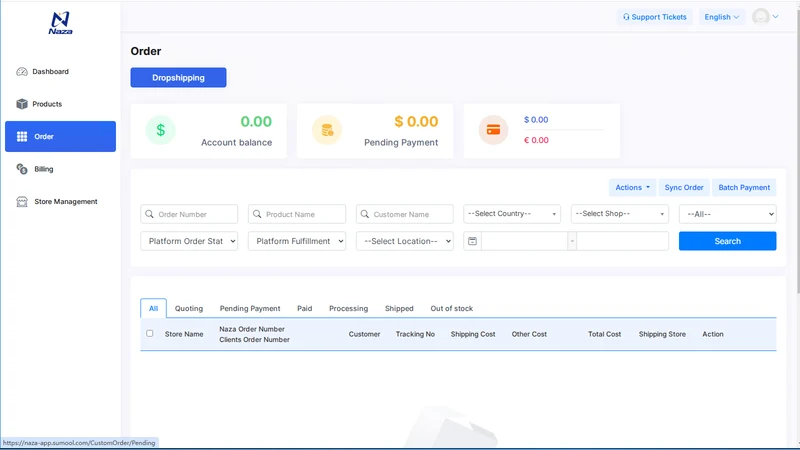Click the Shipping Store column header
Viewport: 800px width, 450px height.
(662, 334)
